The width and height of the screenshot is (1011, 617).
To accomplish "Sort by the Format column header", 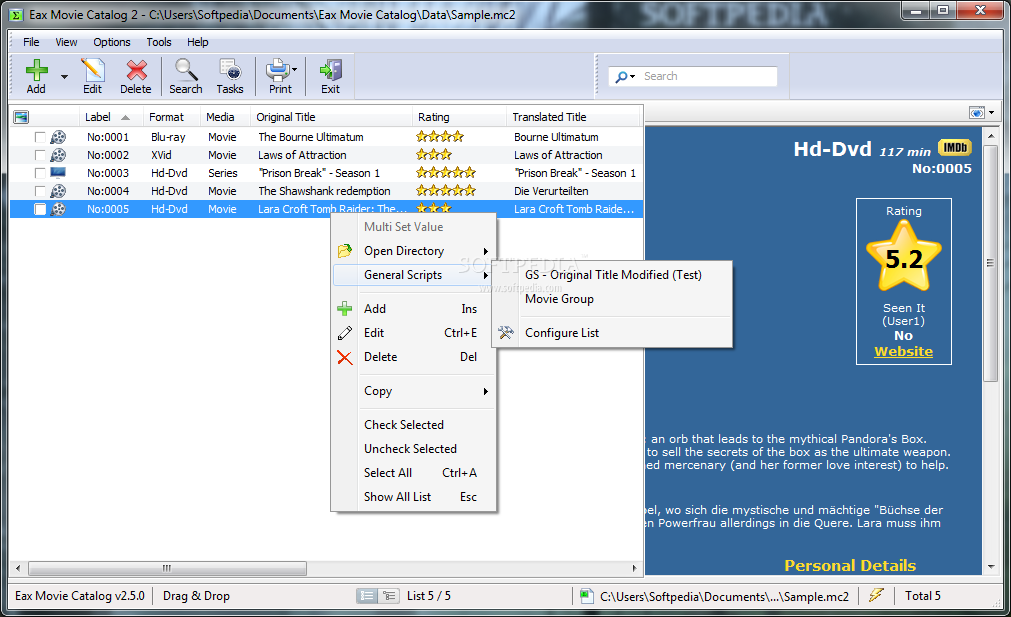I will click(172, 117).
